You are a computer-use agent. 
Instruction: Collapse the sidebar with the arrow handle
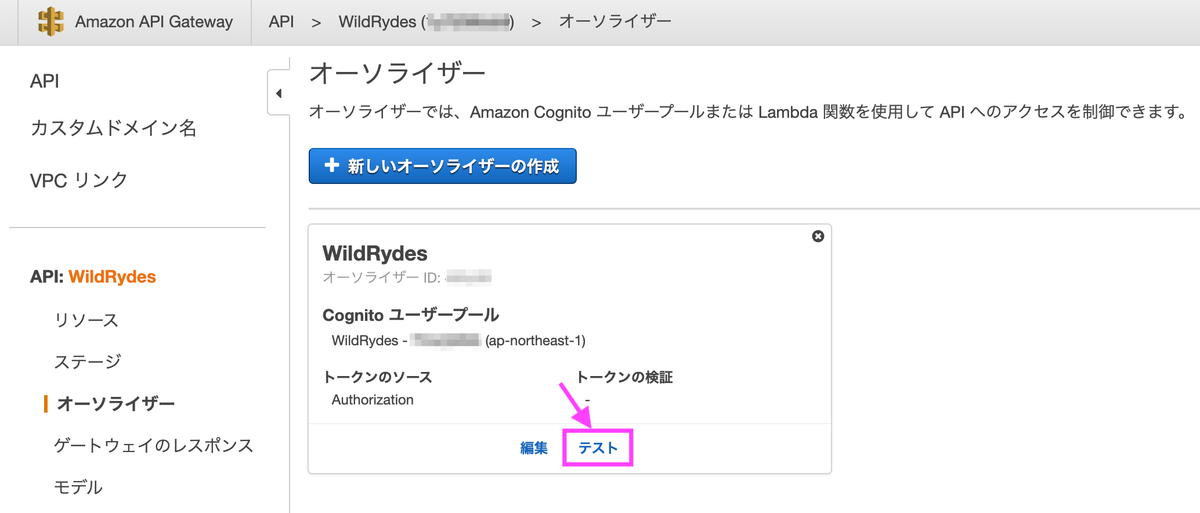click(278, 94)
